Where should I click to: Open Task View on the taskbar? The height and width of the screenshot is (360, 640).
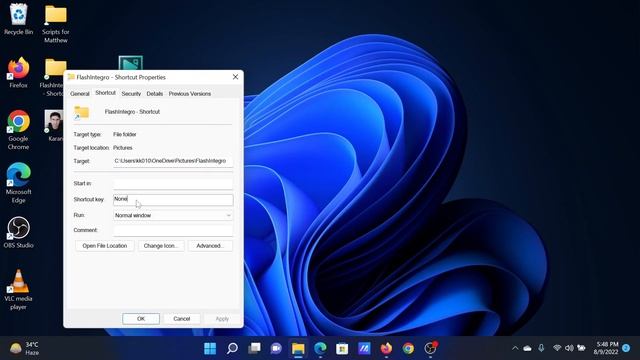click(254, 348)
